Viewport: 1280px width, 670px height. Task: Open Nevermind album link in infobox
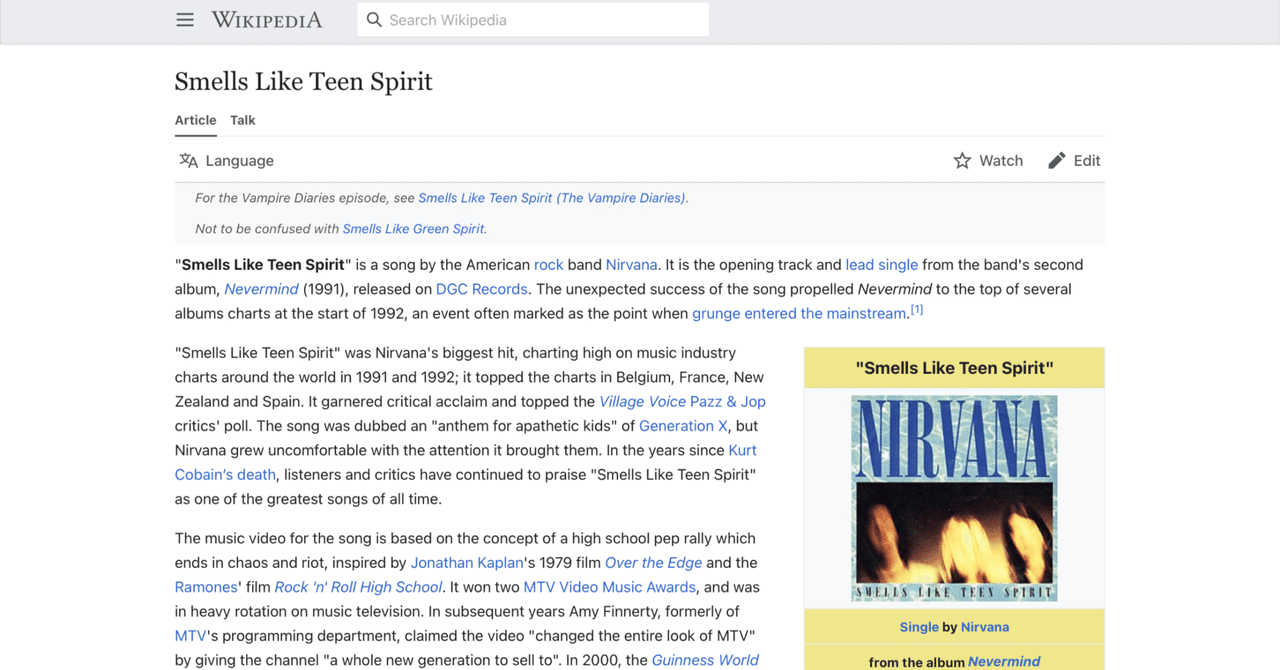click(x=1004, y=662)
